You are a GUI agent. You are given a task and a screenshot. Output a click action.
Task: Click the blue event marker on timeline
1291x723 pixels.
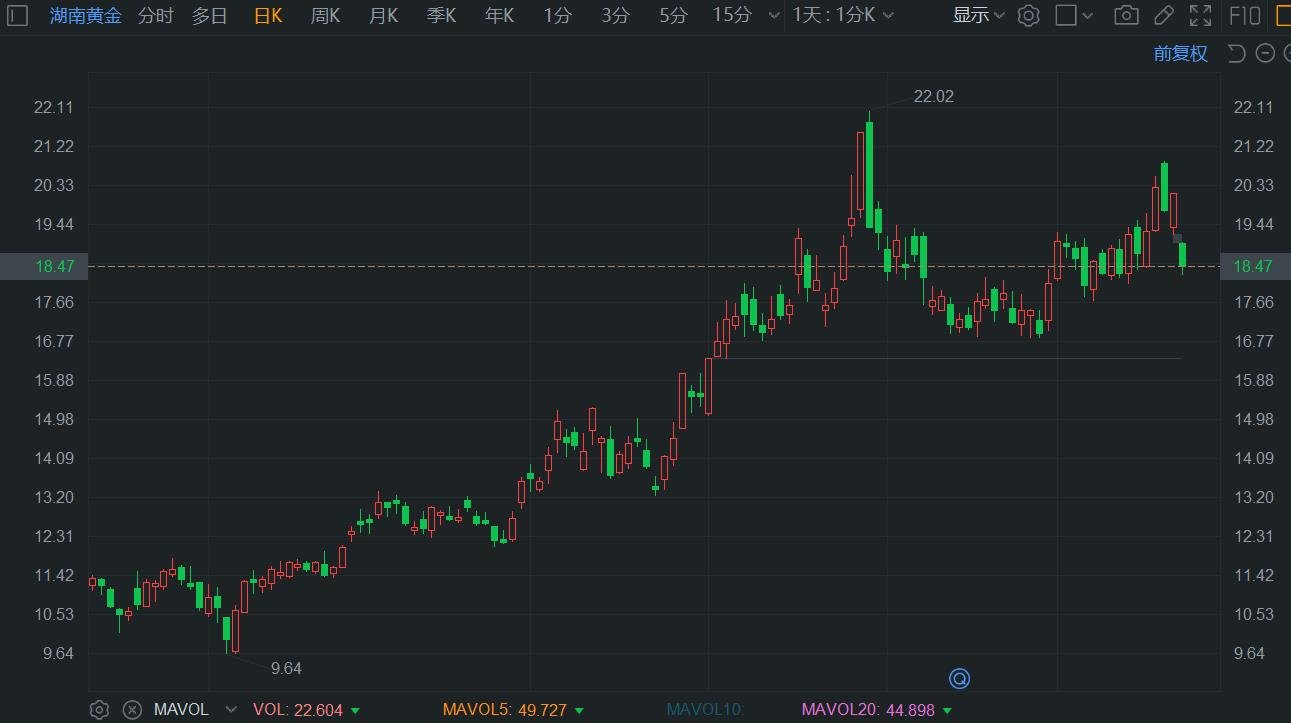point(959,680)
